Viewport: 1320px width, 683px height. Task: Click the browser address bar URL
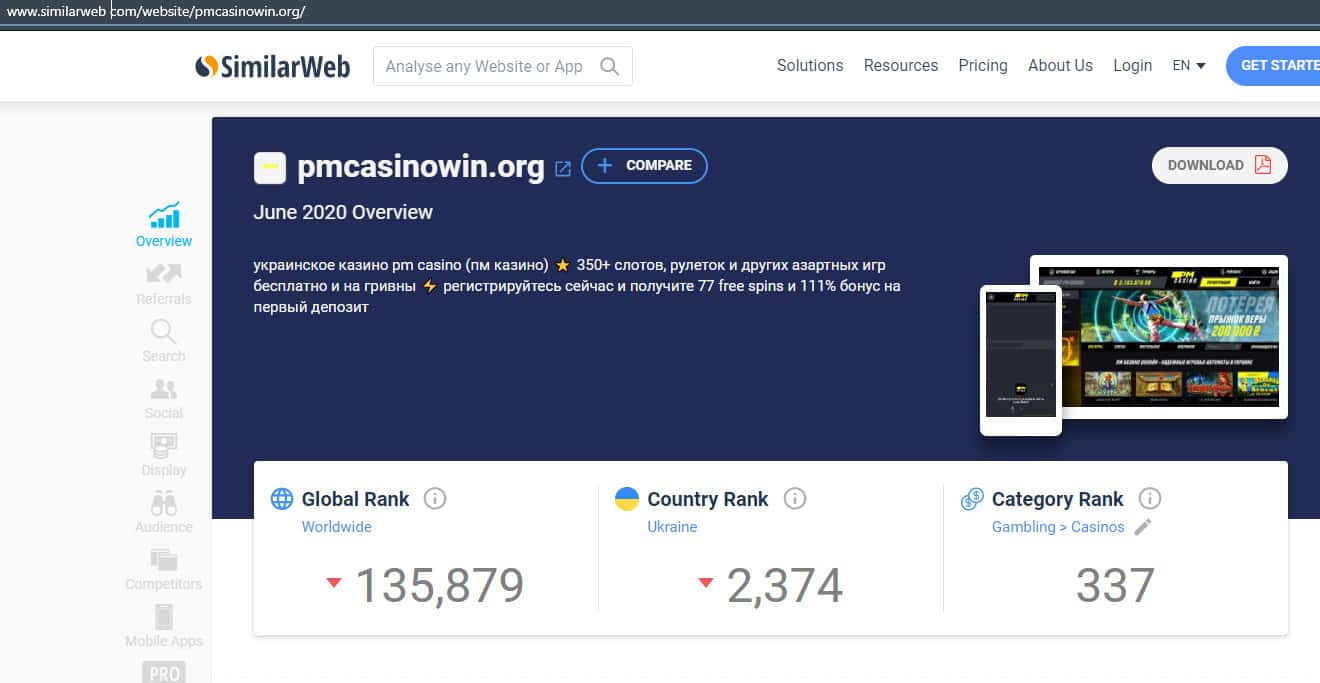tap(156, 12)
